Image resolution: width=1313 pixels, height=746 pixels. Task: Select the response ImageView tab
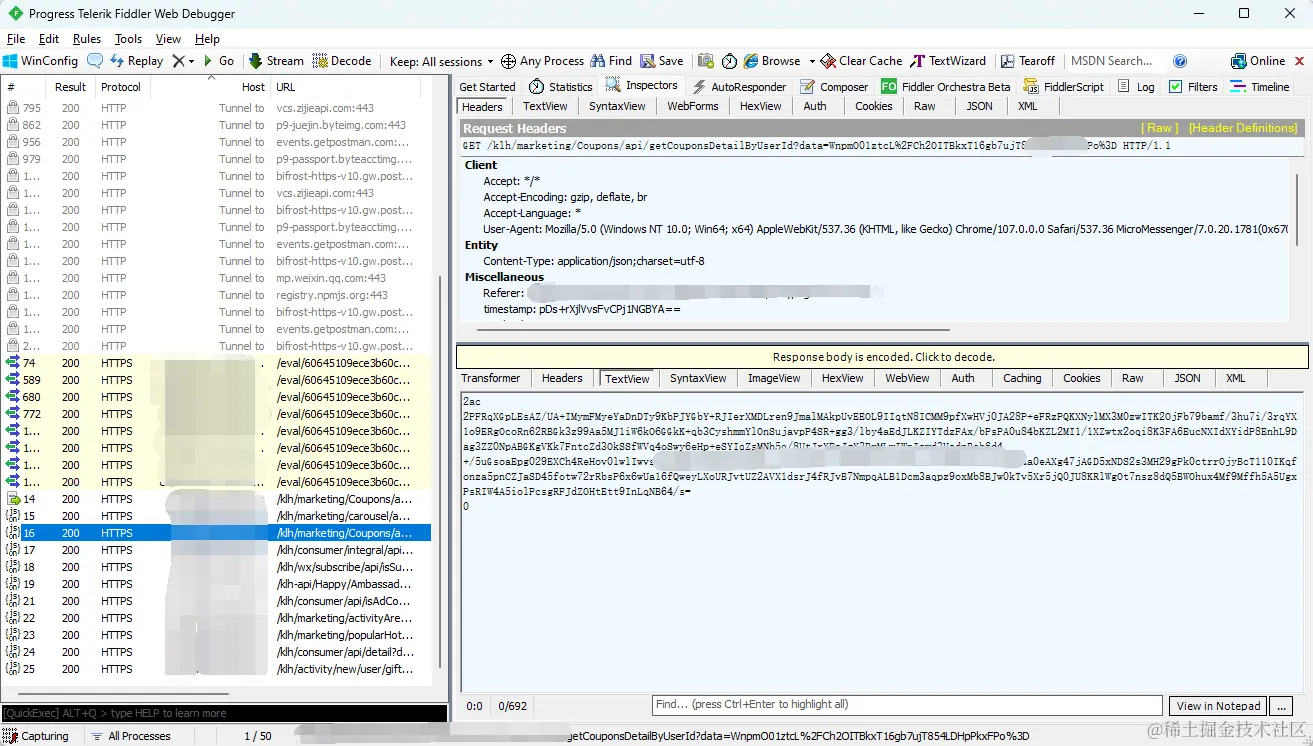pyautogui.click(x=774, y=378)
